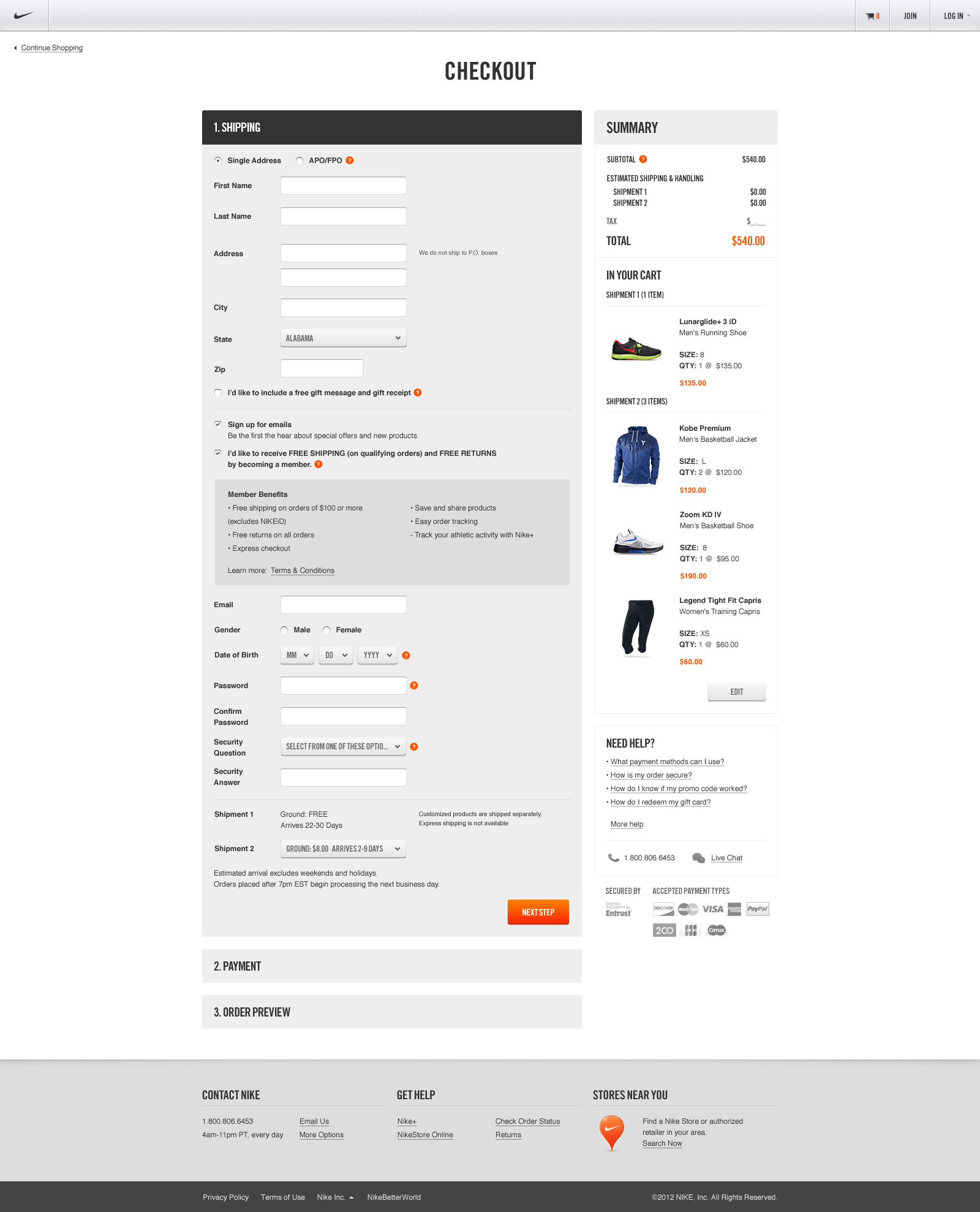980x1212 pixels.
Task: Click the Subtotal help question icon
Action: pyautogui.click(x=643, y=159)
